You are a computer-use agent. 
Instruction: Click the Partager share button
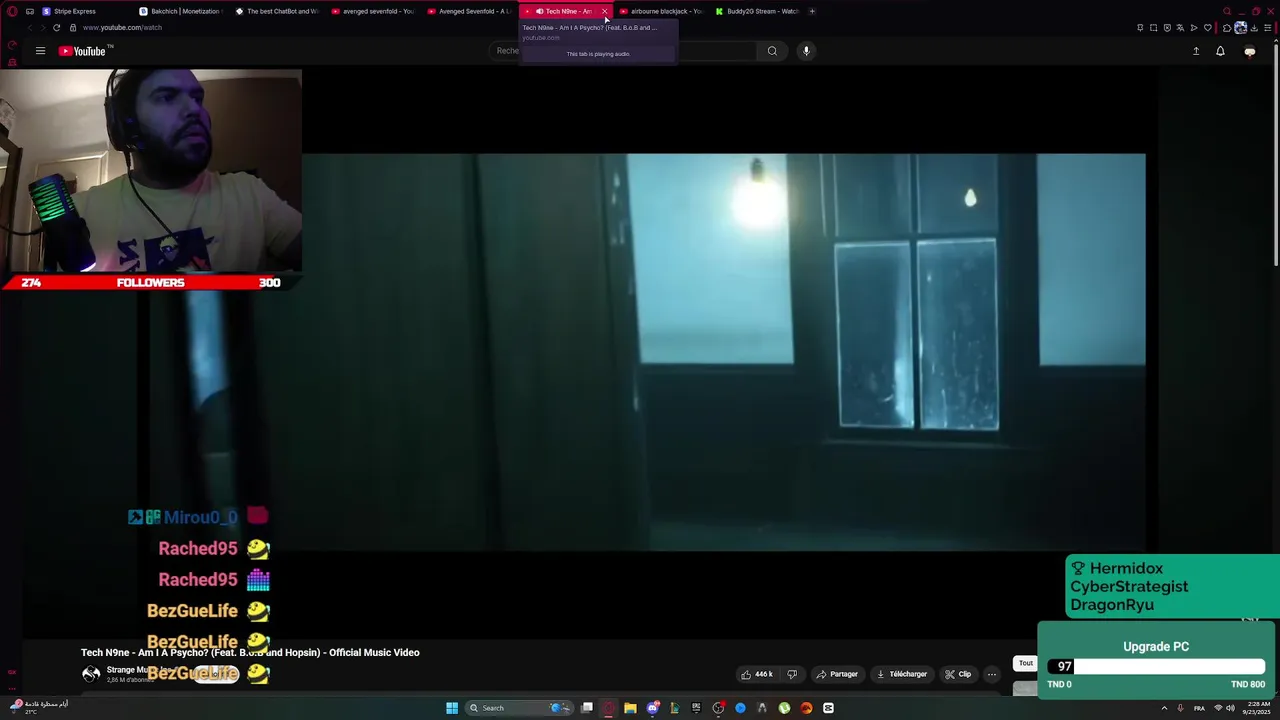[837, 674]
